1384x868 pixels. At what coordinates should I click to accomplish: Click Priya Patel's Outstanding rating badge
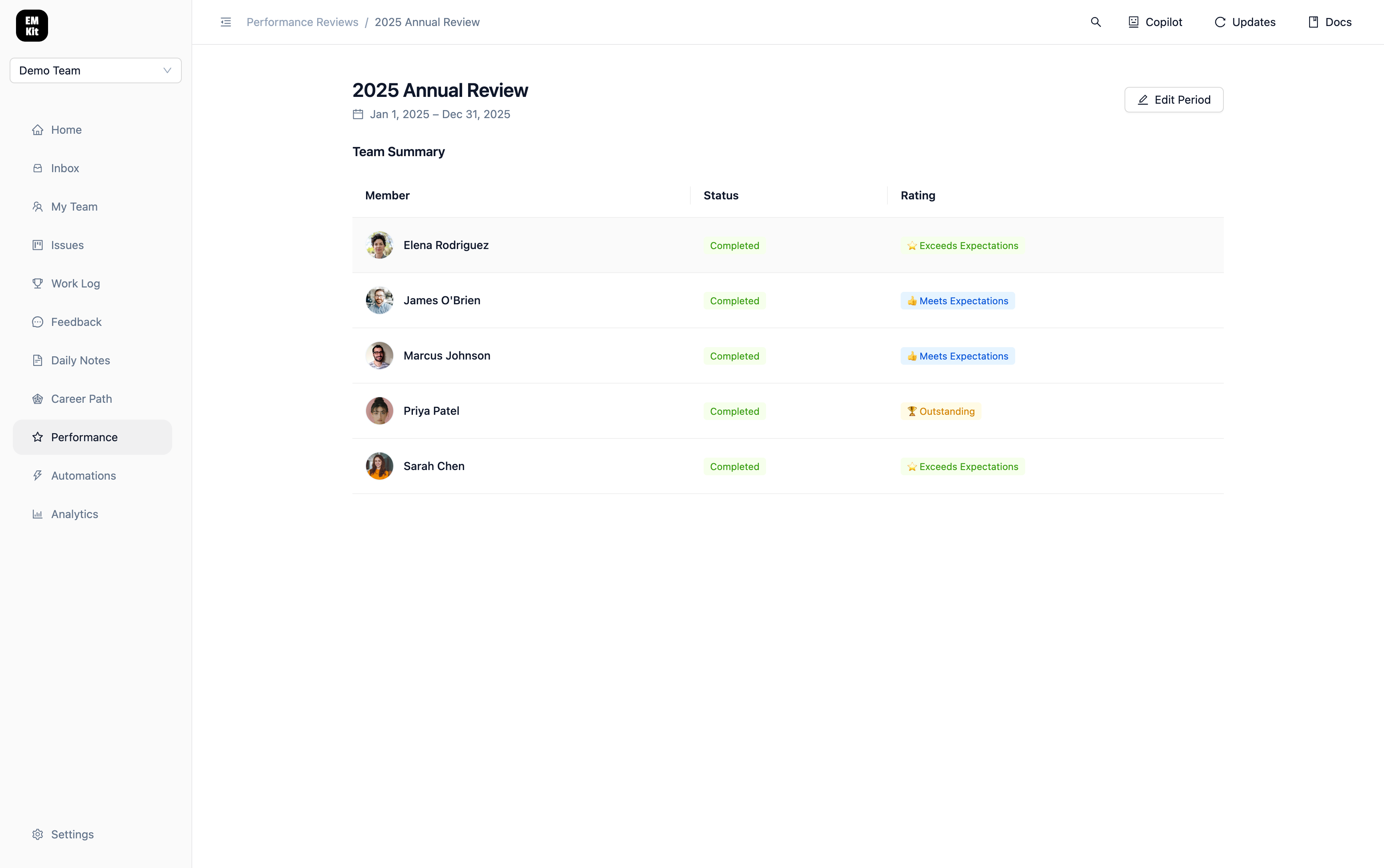click(x=940, y=411)
